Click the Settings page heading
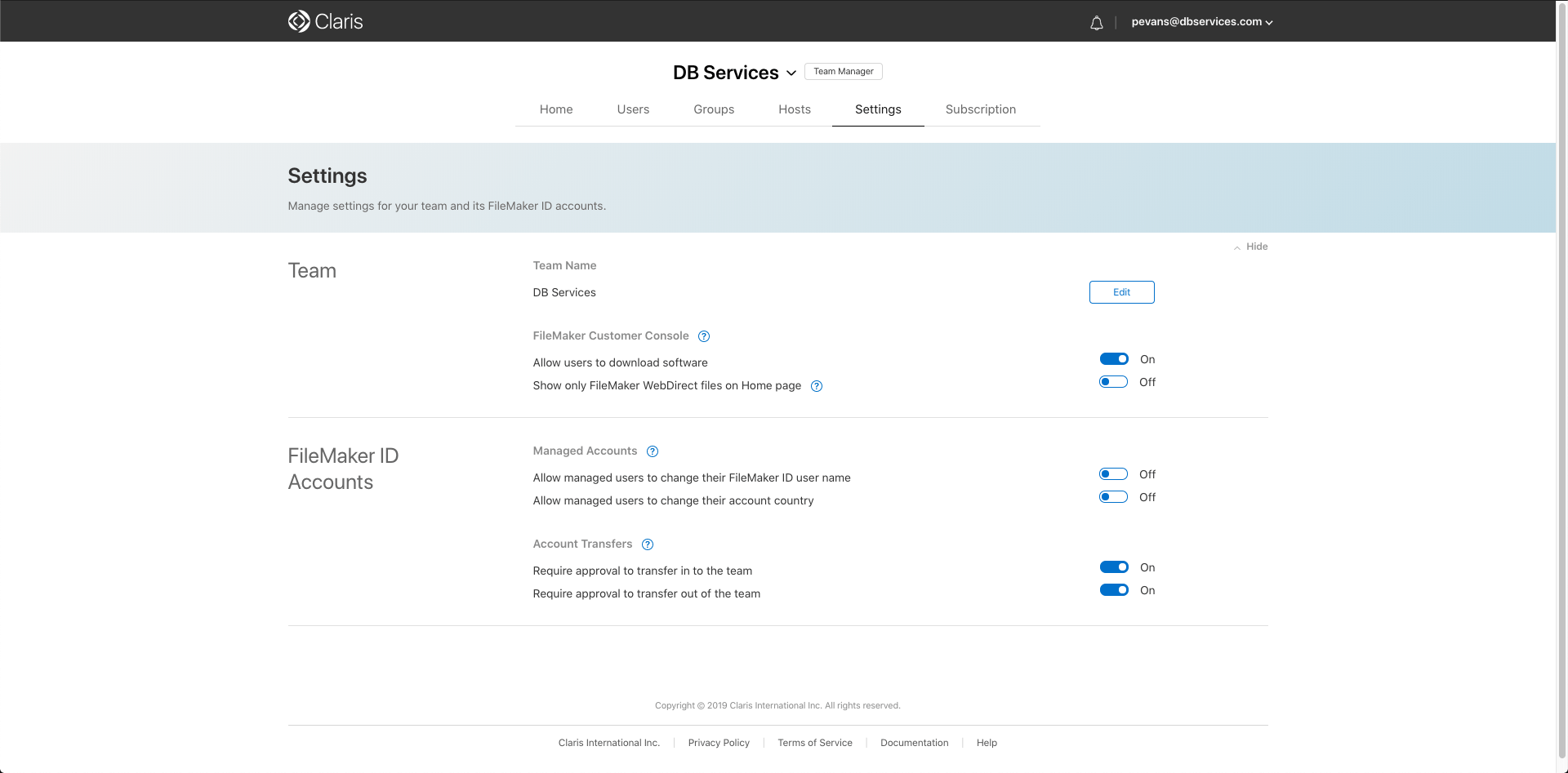 tap(327, 175)
